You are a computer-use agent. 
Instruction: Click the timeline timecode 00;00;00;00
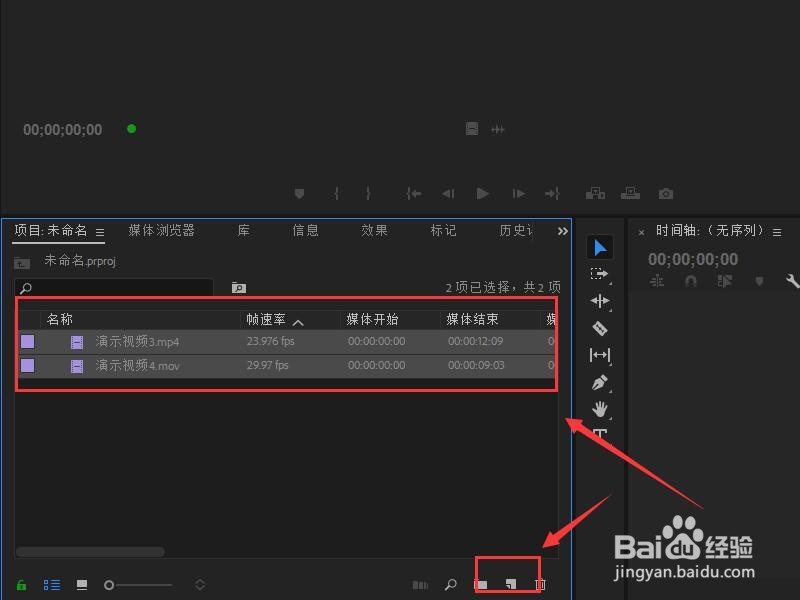coord(693,259)
